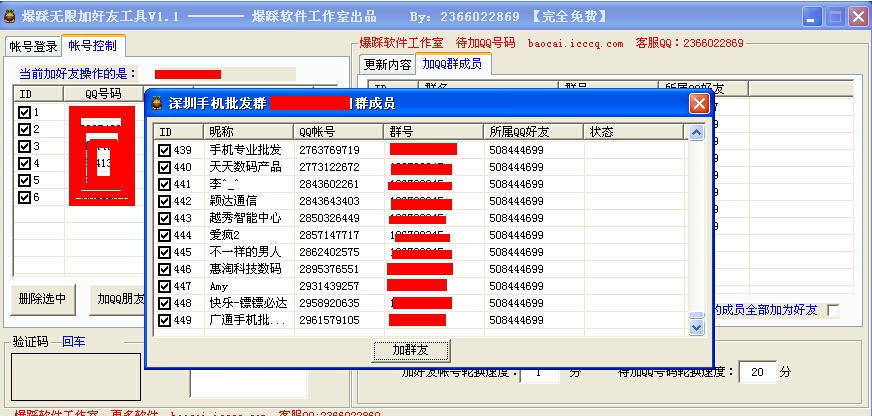Click QQ number 2857147717

click(x=329, y=235)
